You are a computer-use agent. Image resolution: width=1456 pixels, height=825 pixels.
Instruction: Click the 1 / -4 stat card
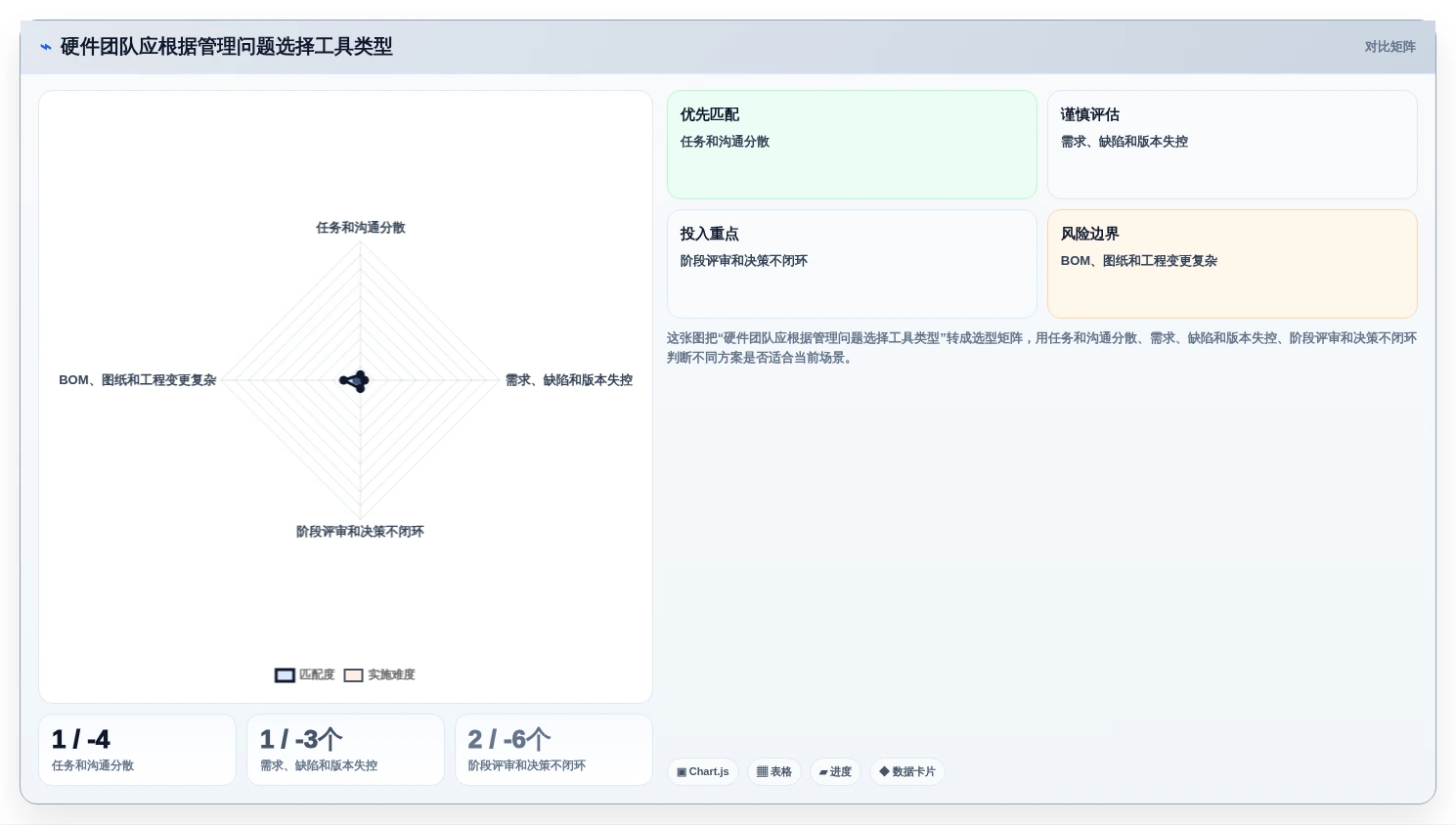(x=137, y=750)
